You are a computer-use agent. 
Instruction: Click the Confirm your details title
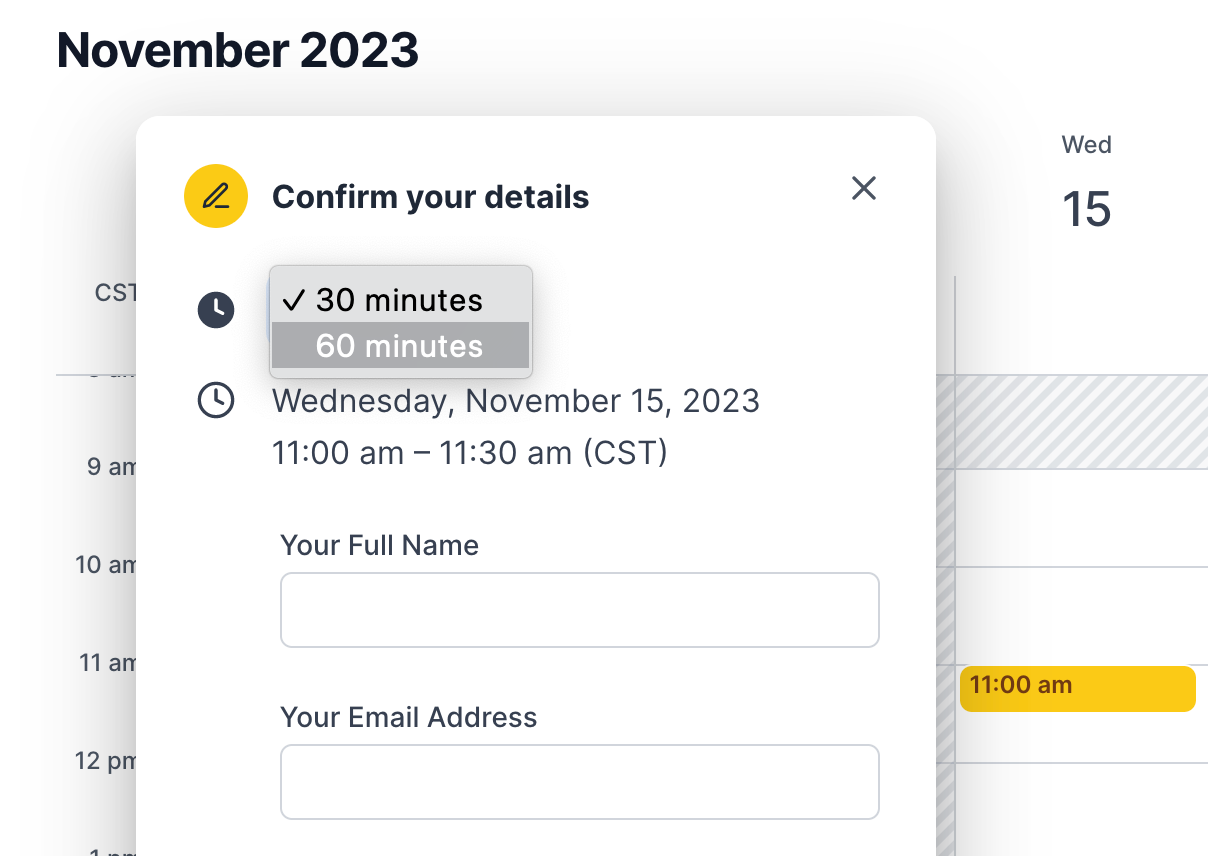point(430,197)
